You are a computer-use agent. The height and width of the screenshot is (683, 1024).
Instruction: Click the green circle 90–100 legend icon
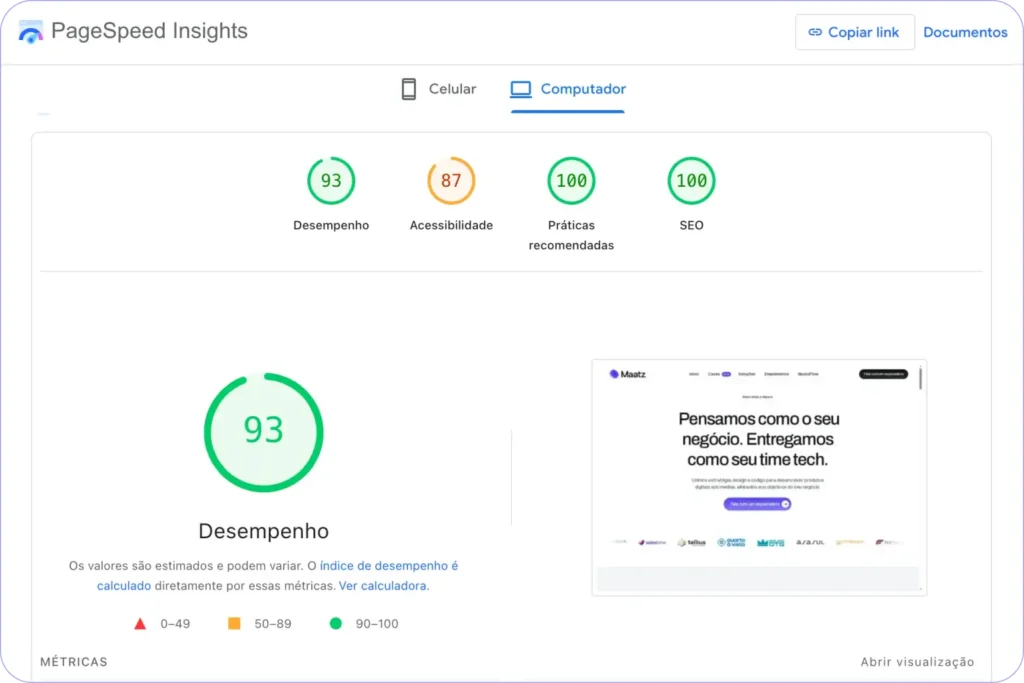click(334, 623)
